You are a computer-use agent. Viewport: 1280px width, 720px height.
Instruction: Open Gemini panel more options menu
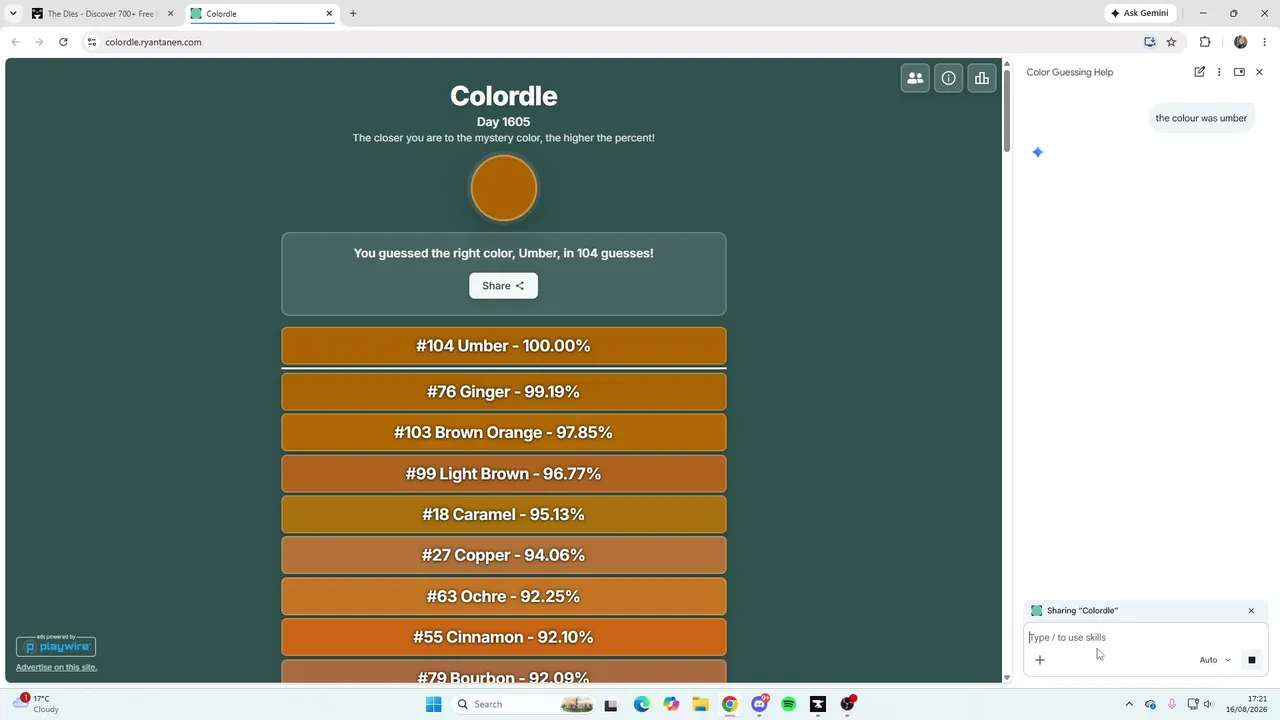[x=1219, y=72]
